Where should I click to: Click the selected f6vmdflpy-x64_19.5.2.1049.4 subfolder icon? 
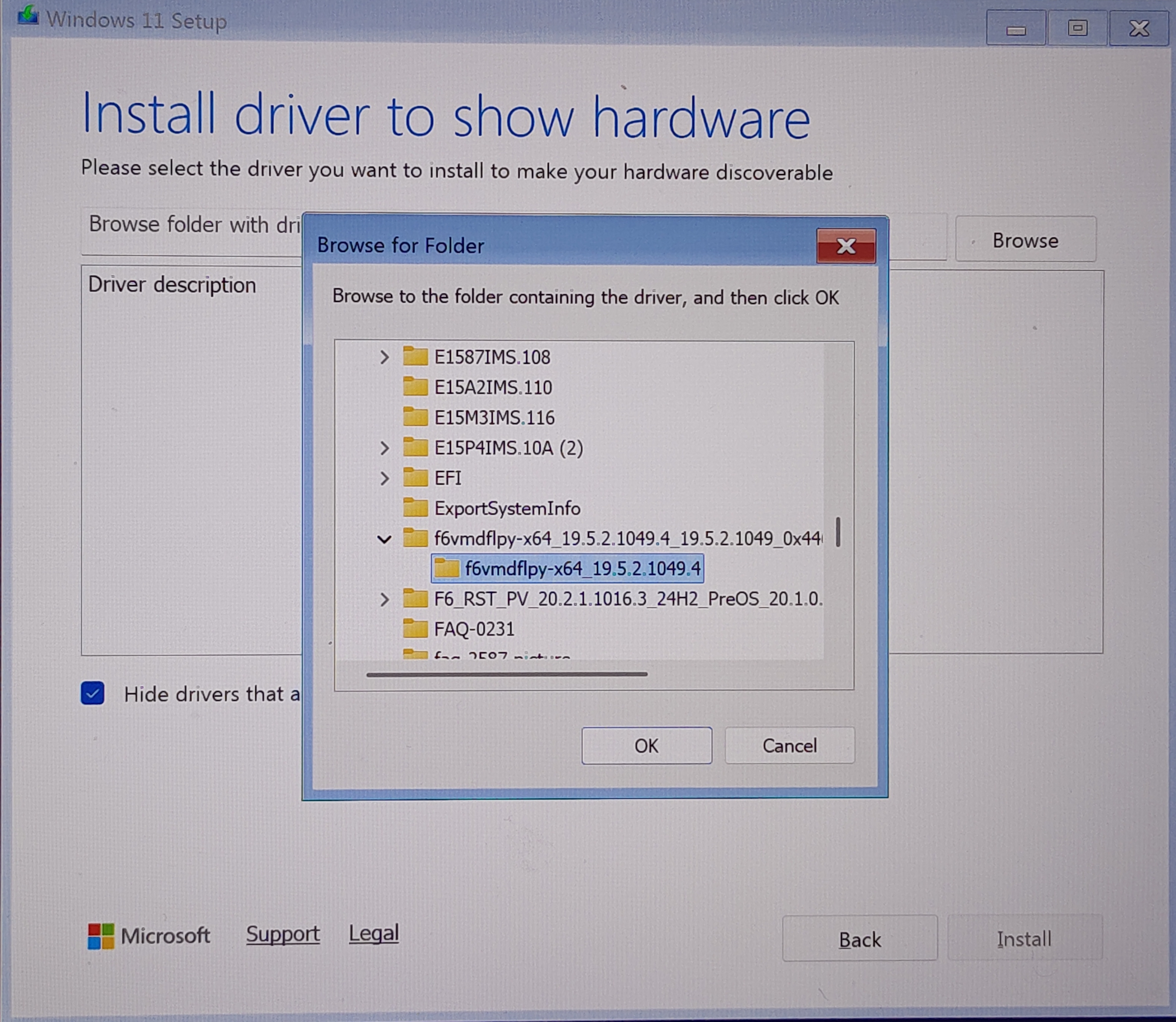446,568
